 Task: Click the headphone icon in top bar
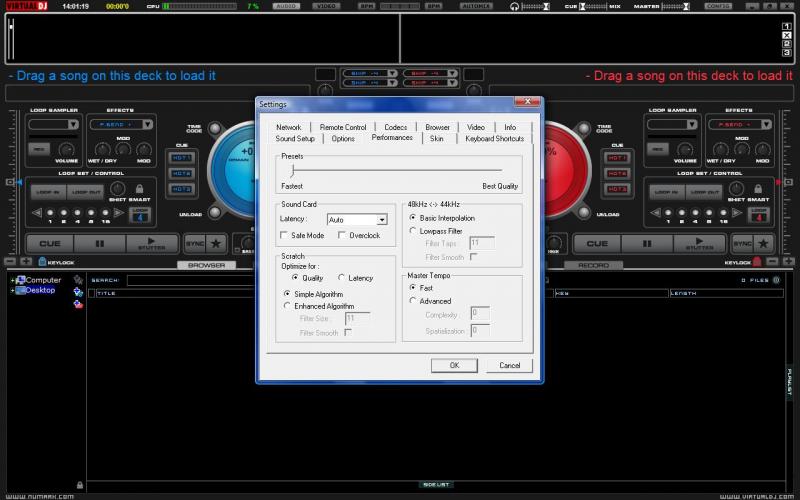[x=514, y=6]
